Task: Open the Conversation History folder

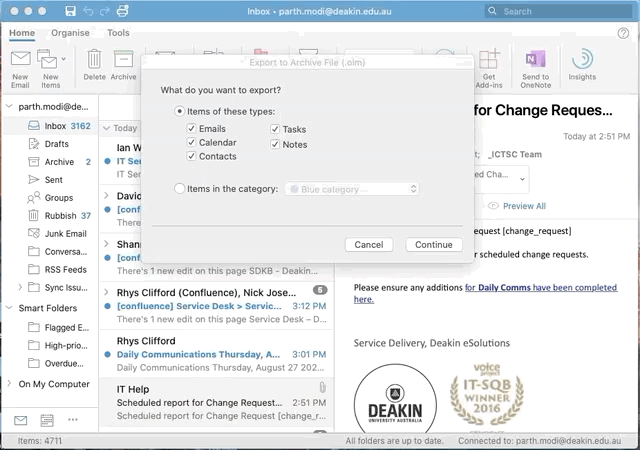Action: [x=51, y=252]
